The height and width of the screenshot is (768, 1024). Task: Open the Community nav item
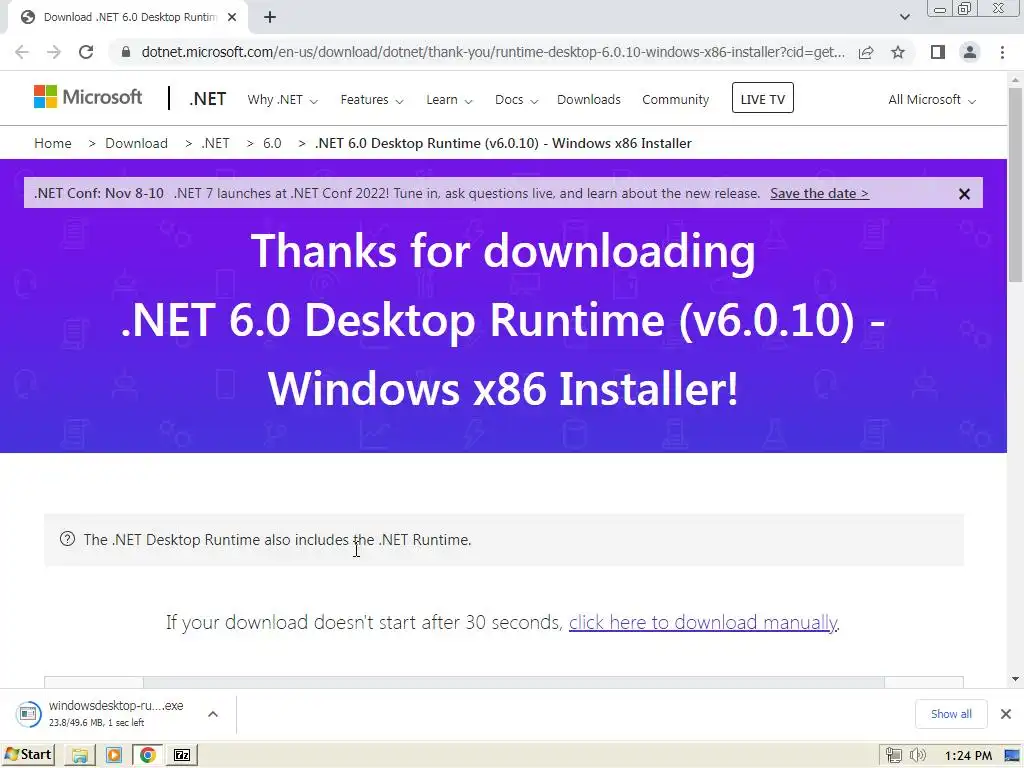click(675, 100)
